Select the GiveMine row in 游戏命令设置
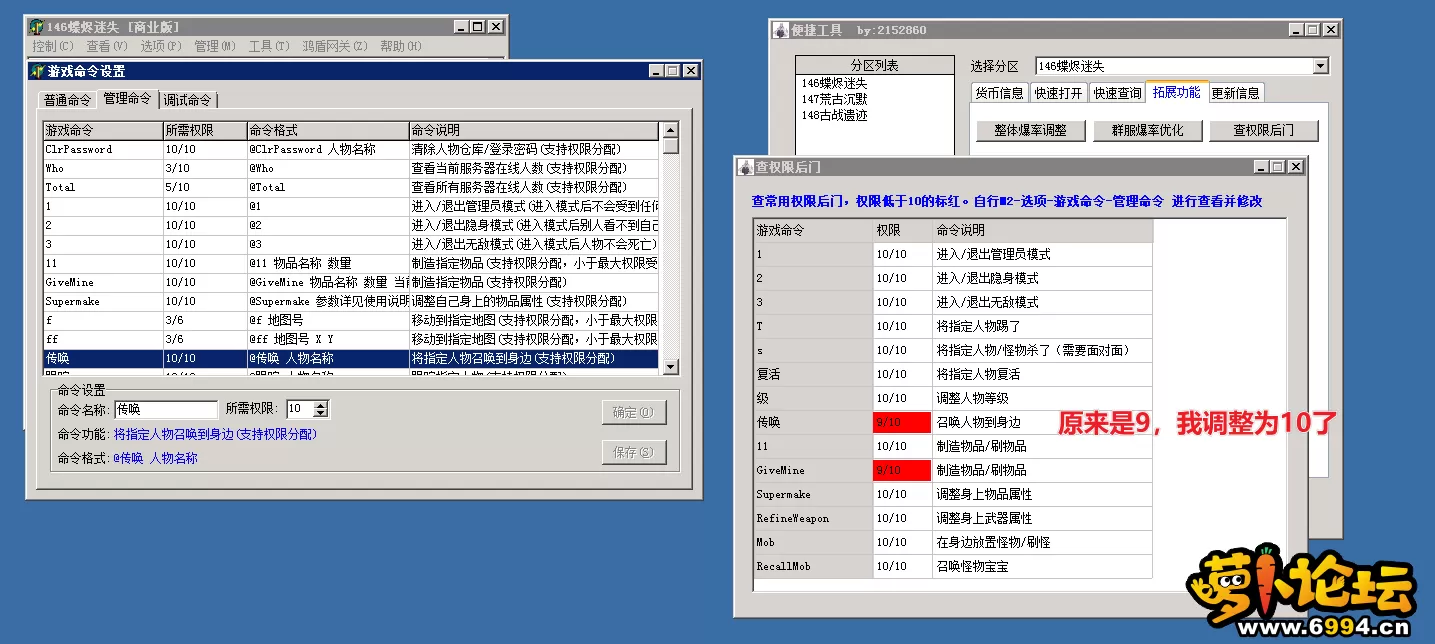Viewport: 1435px width, 644px height. (351, 282)
